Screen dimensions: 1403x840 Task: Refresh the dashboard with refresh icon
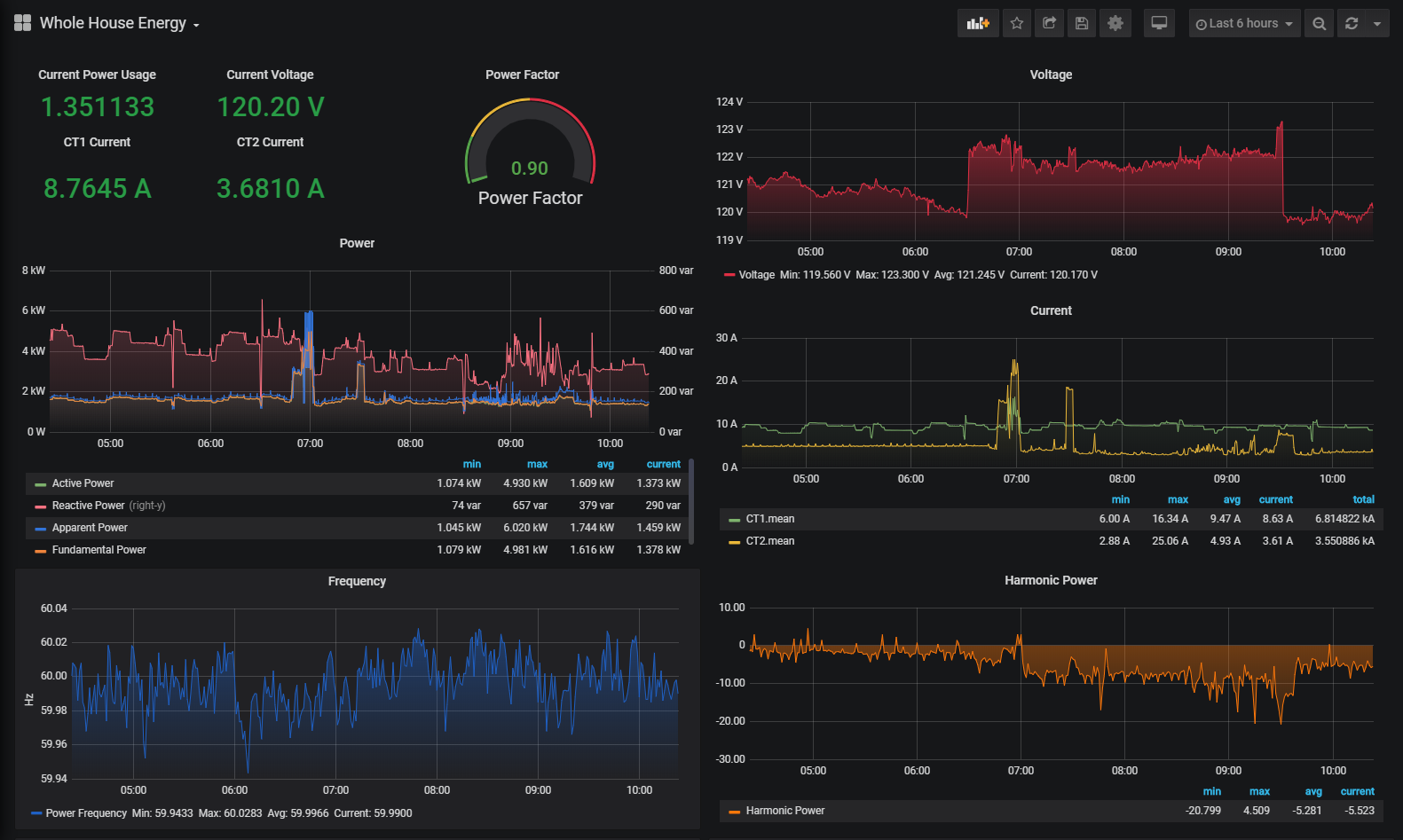pyautogui.click(x=1352, y=24)
